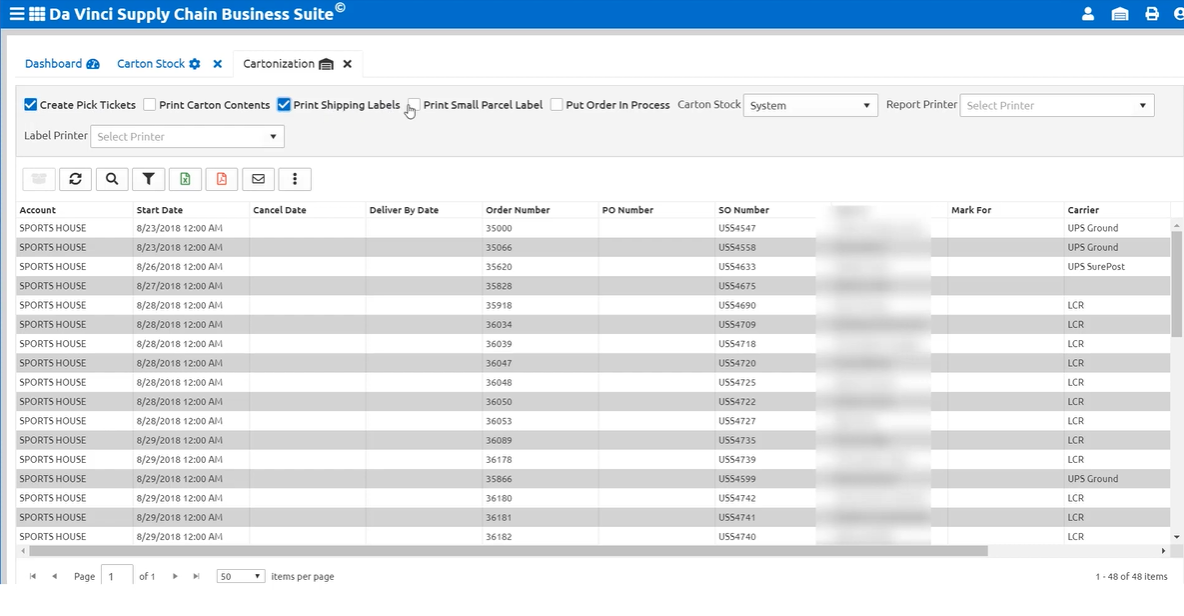Open the vertical three-dot more menu
The width and height of the screenshot is (1184, 616).
(x=295, y=179)
